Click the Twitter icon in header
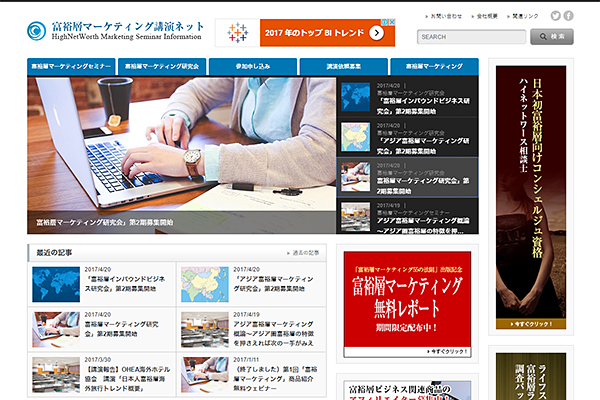The height and width of the screenshot is (400, 600). click(x=553, y=16)
